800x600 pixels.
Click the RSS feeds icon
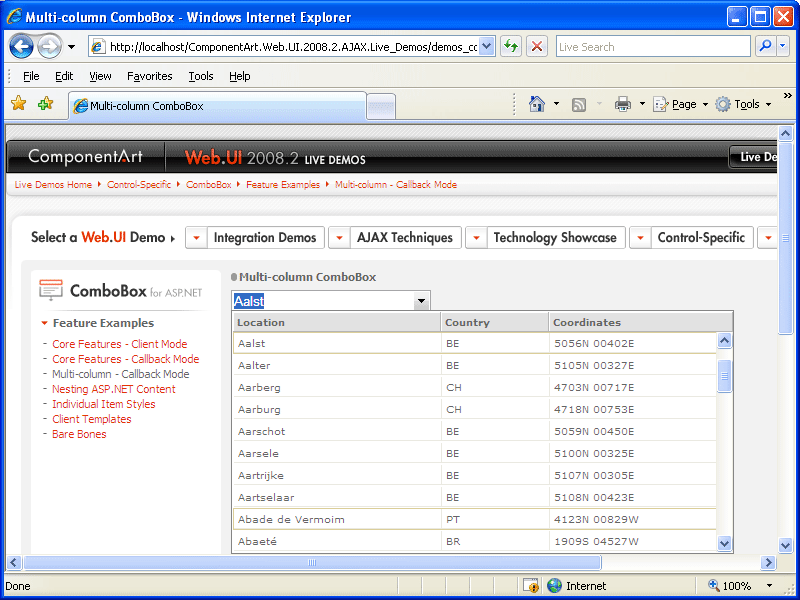point(579,105)
